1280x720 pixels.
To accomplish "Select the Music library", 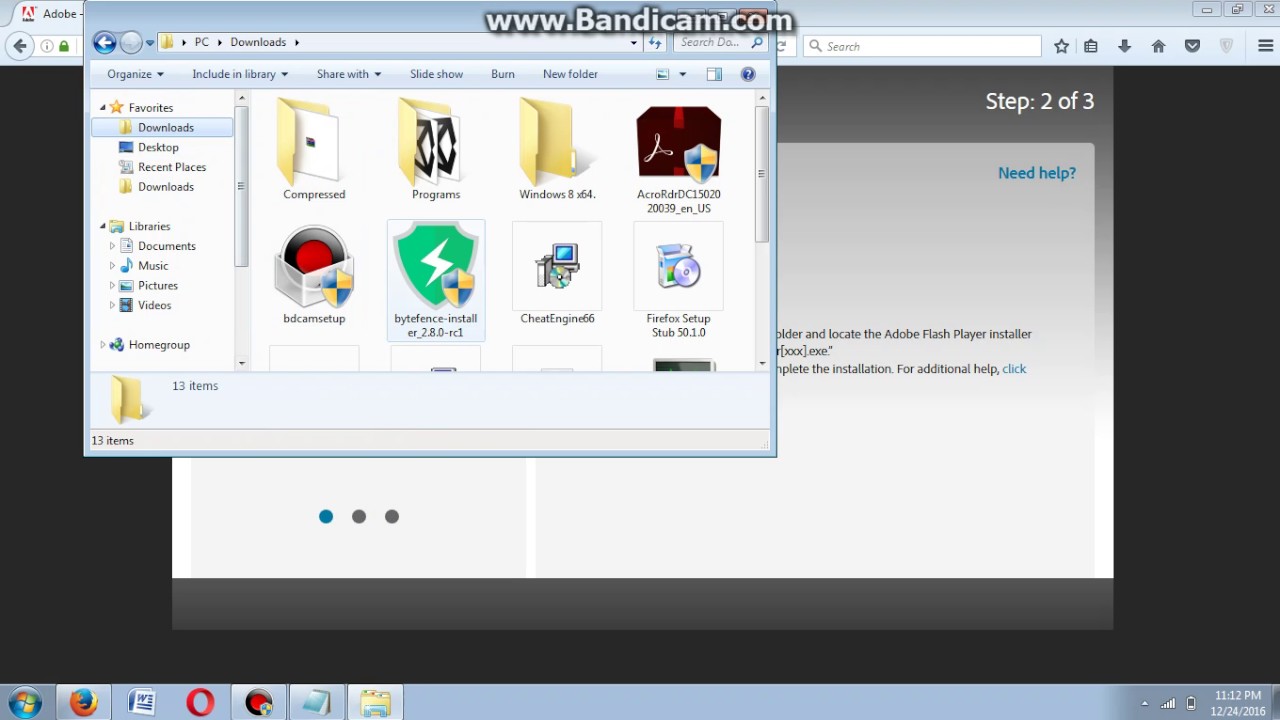I will point(153,266).
